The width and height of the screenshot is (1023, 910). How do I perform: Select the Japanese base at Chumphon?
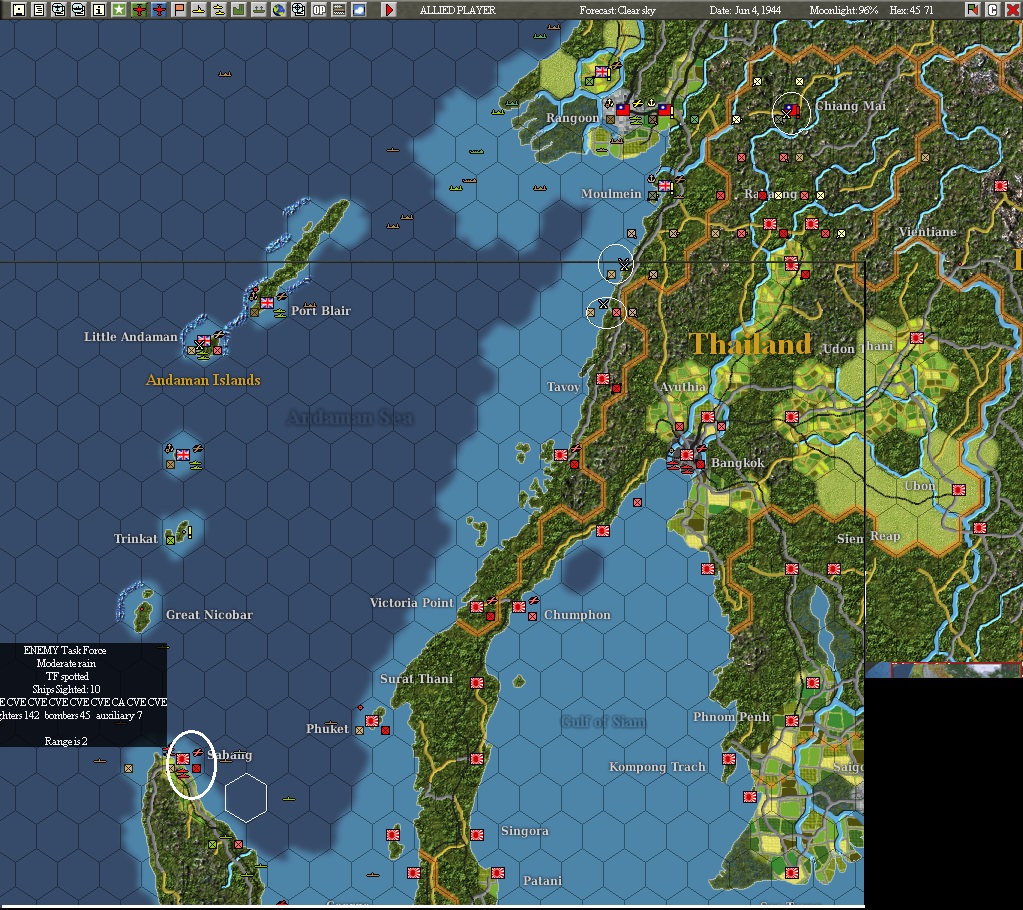(519, 607)
